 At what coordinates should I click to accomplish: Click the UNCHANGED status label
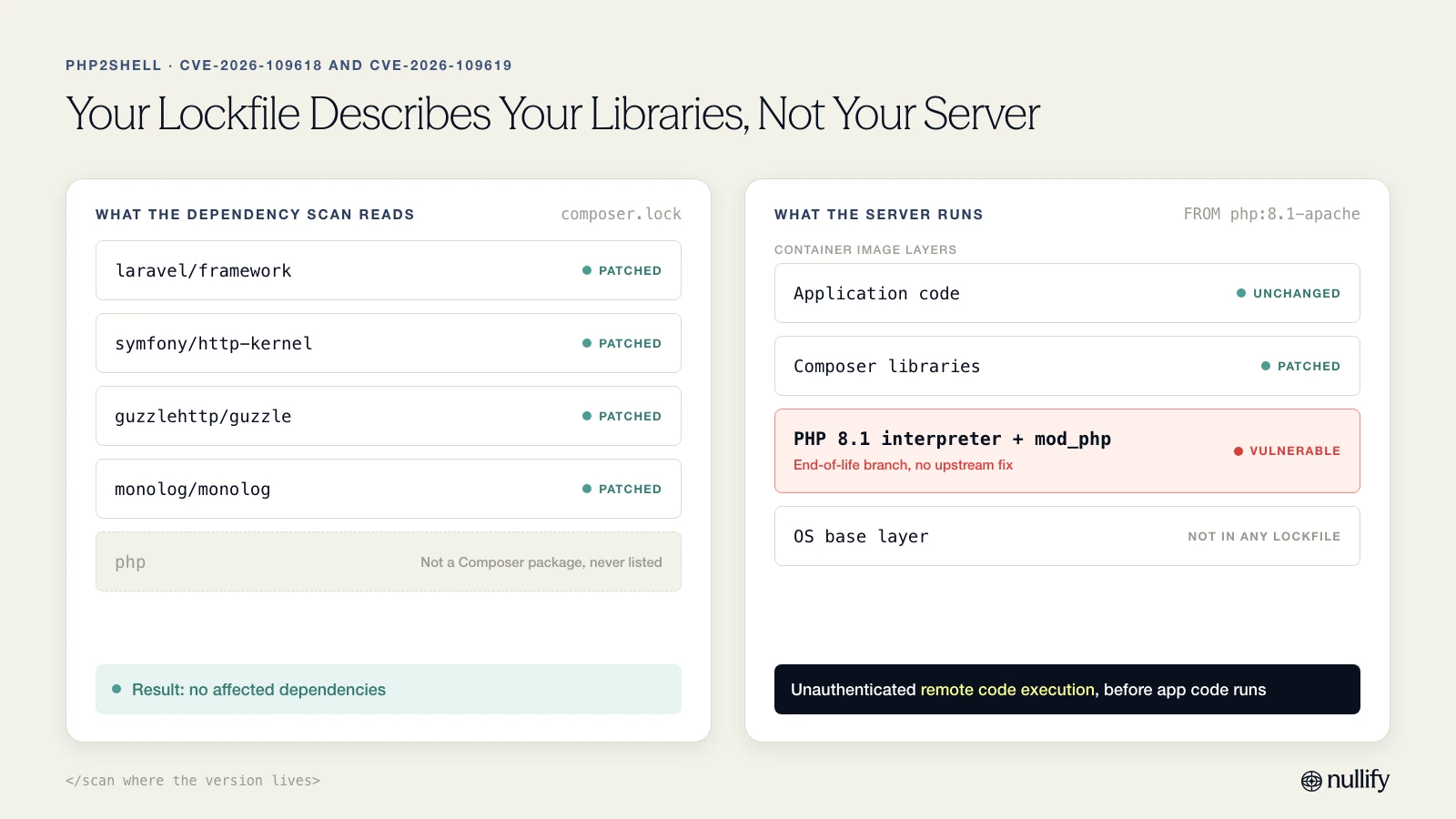pyautogui.click(x=1297, y=293)
